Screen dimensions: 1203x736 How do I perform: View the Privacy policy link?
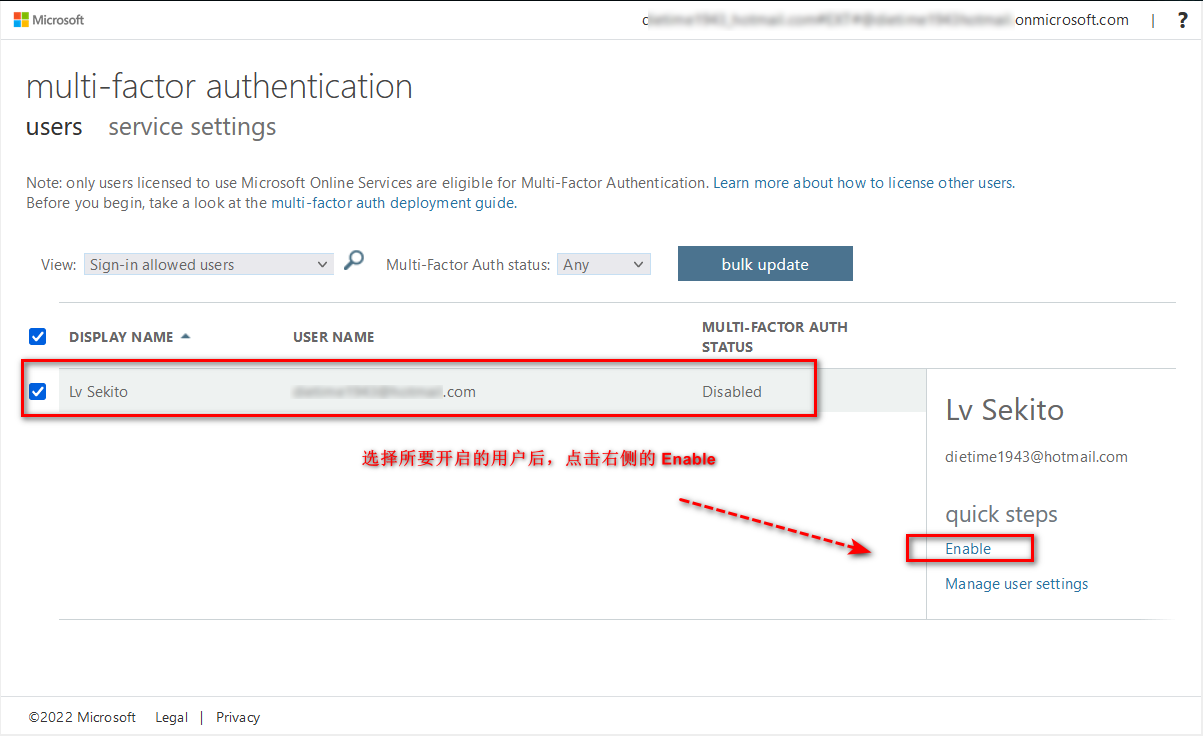click(x=238, y=717)
